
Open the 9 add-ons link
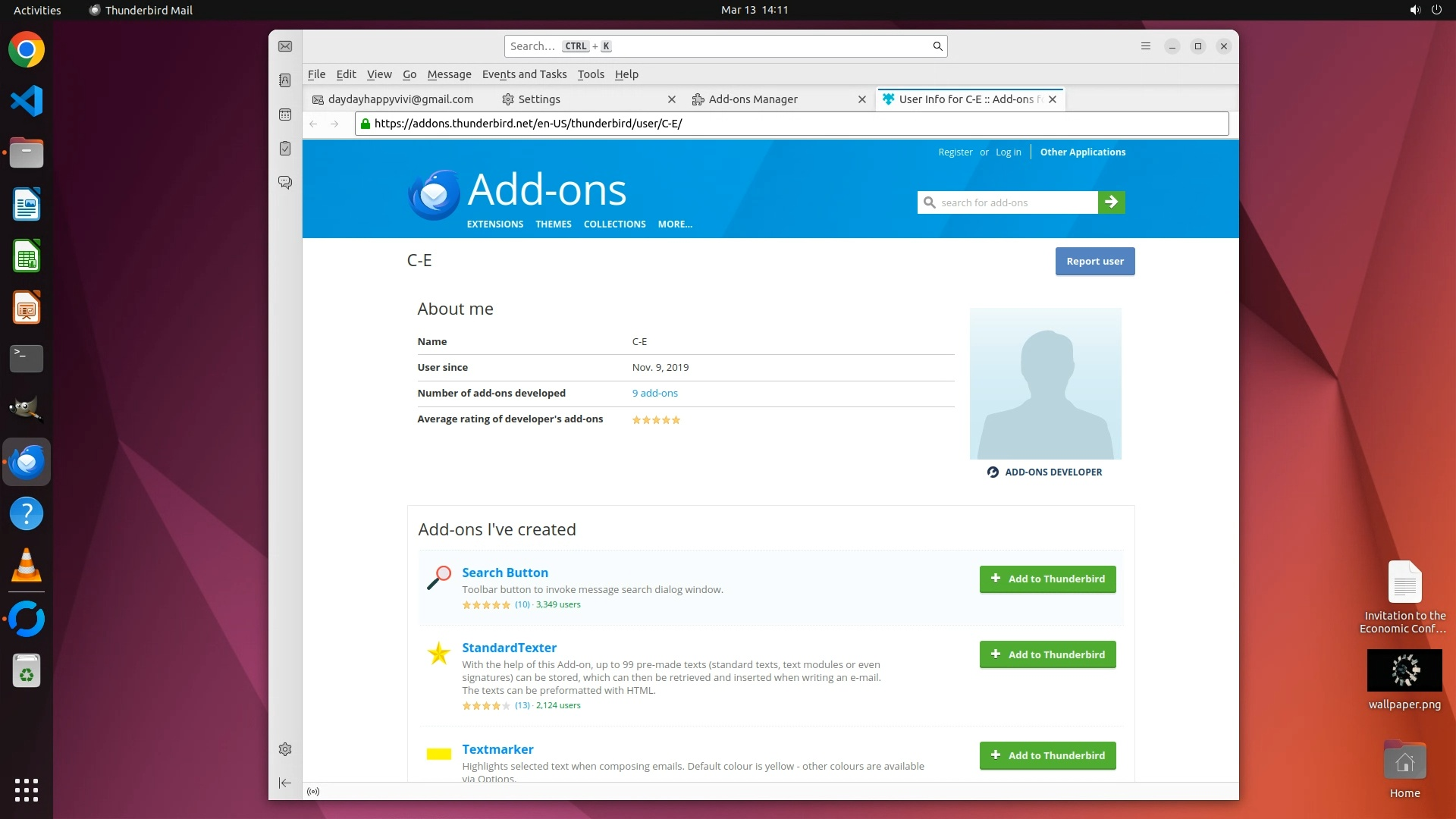pyautogui.click(x=654, y=393)
